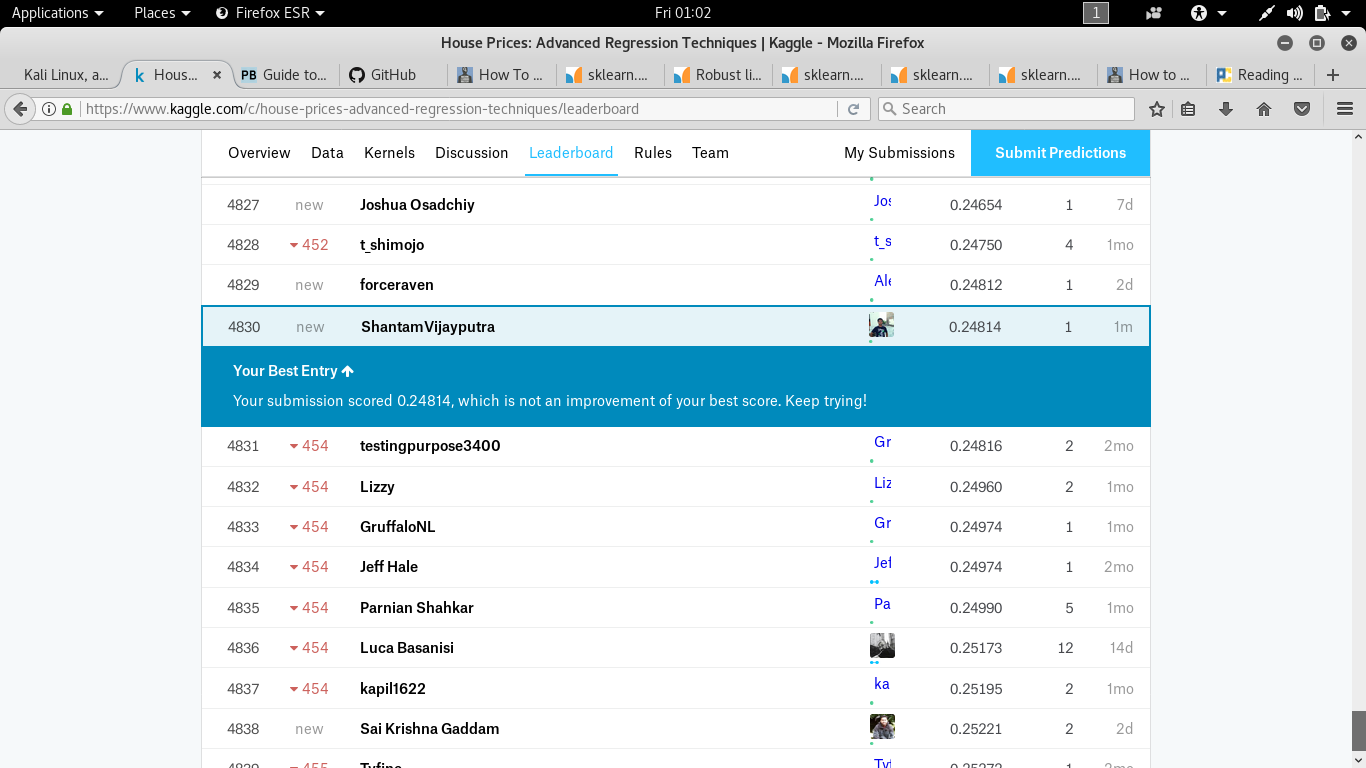Screen dimensions: 1366x768
Task: Open the Firefox hamburger menu
Action: pos(1345,109)
